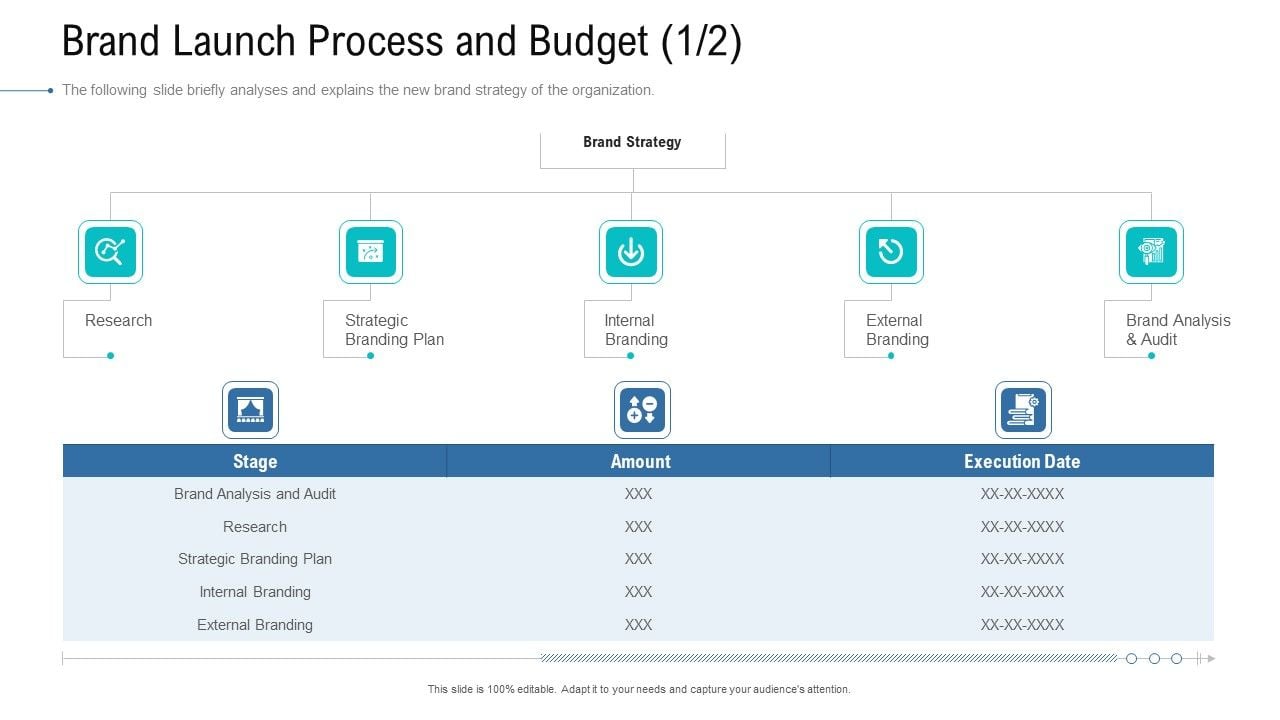
Task: Click the Amount column header
Action: point(640,461)
